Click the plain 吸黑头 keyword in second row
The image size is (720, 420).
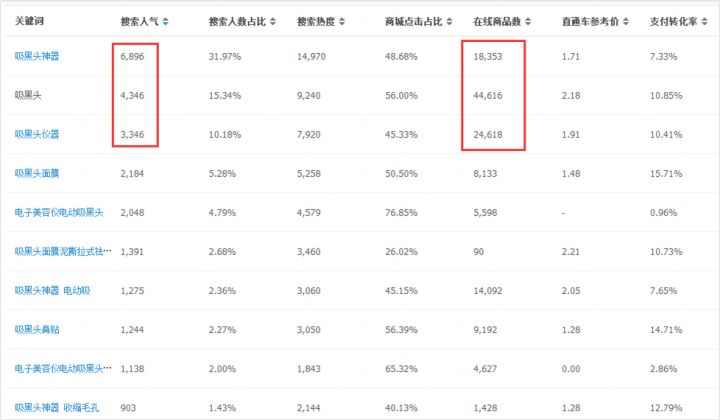(x=28, y=95)
